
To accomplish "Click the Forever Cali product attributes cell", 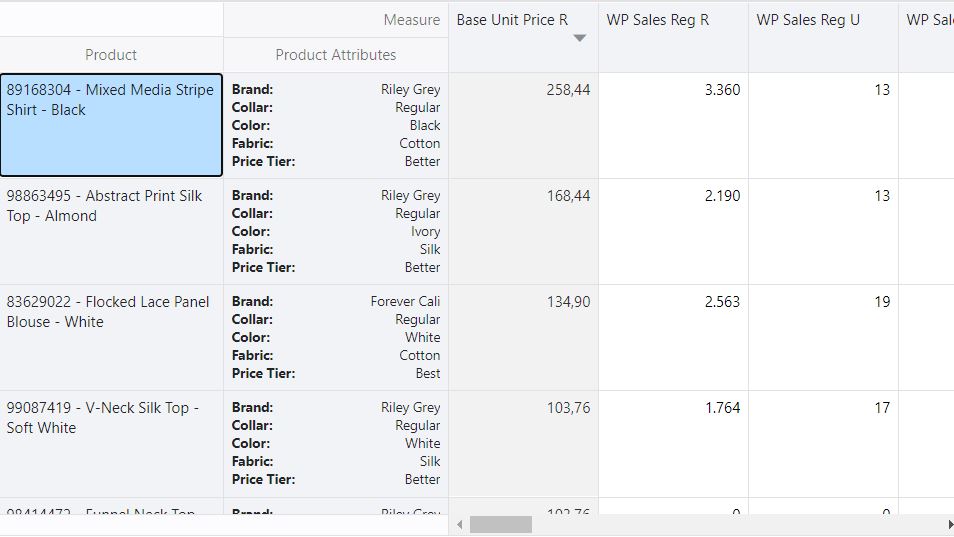I will pyautogui.click(x=336, y=337).
